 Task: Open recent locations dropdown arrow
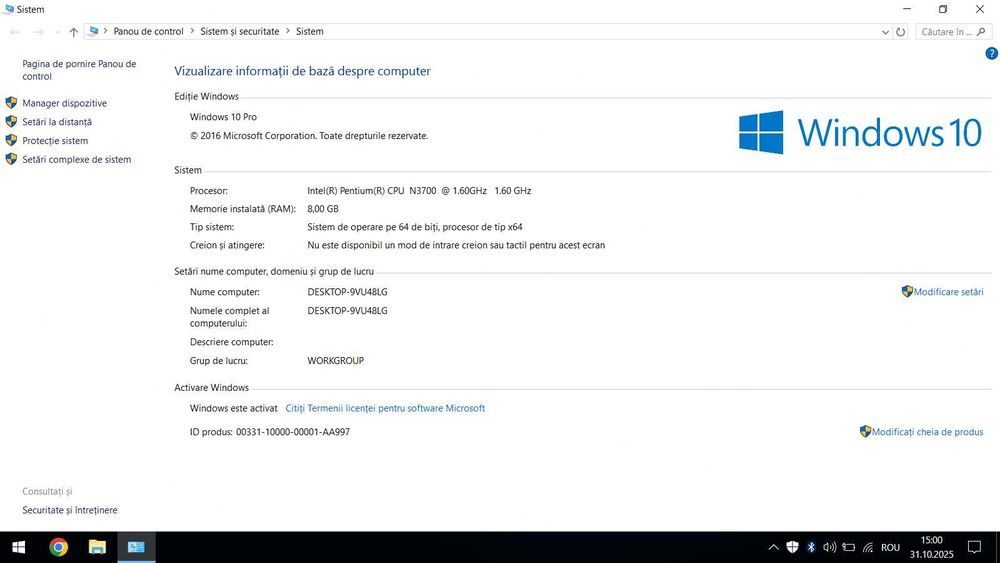[x=57, y=32]
